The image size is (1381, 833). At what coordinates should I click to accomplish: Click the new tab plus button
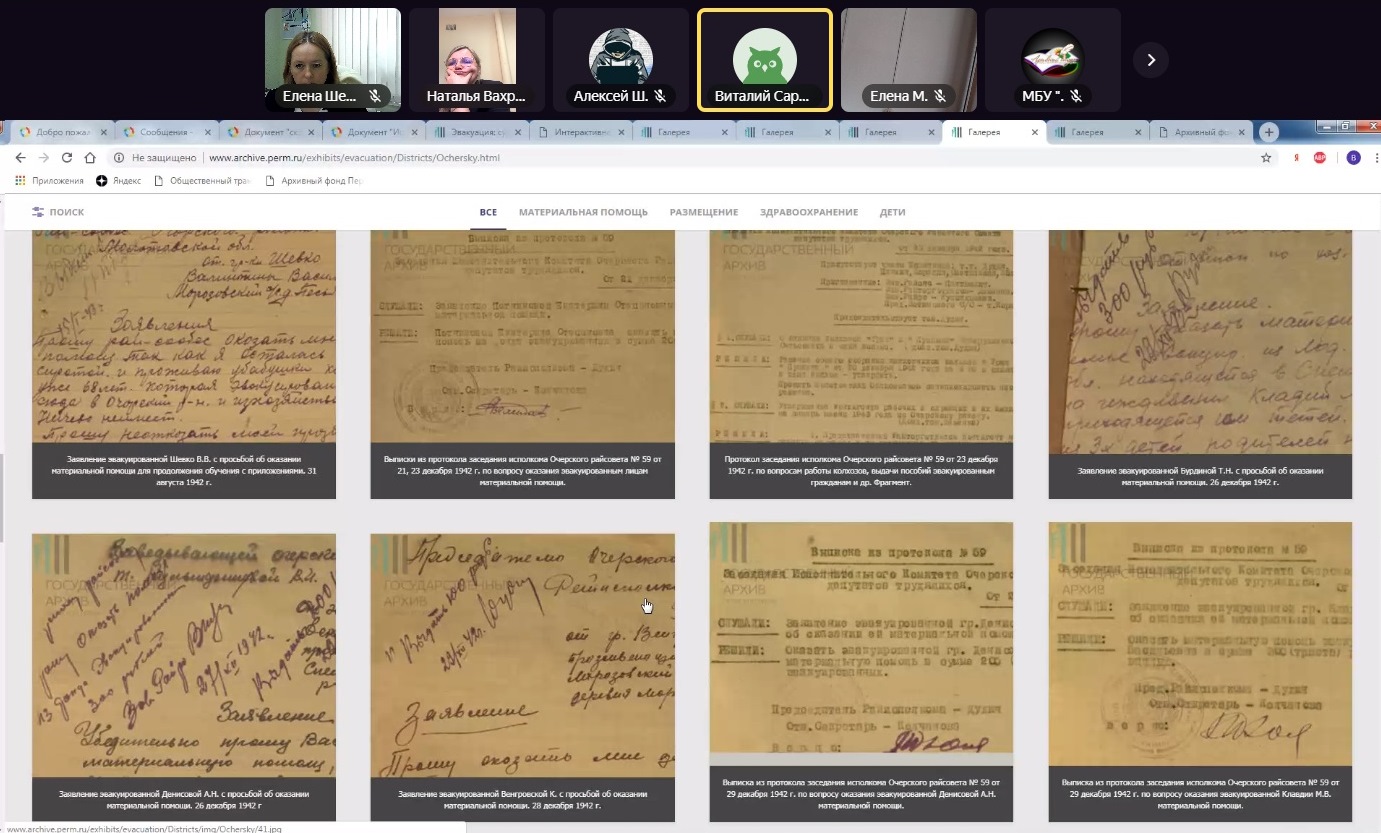[1269, 132]
